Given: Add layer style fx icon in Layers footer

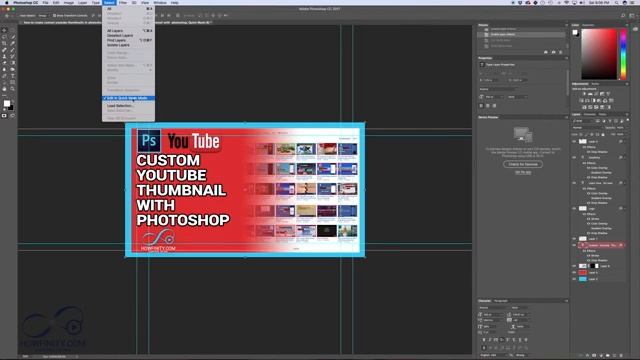Looking at the screenshot, I should pos(587,356).
